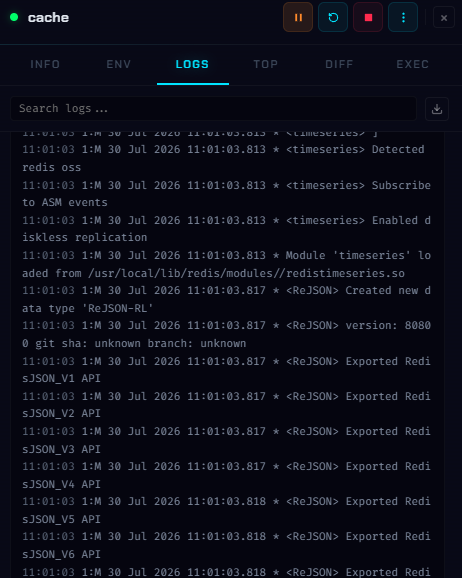Open the DIFF tab
The height and width of the screenshot is (578, 462).
339,64
